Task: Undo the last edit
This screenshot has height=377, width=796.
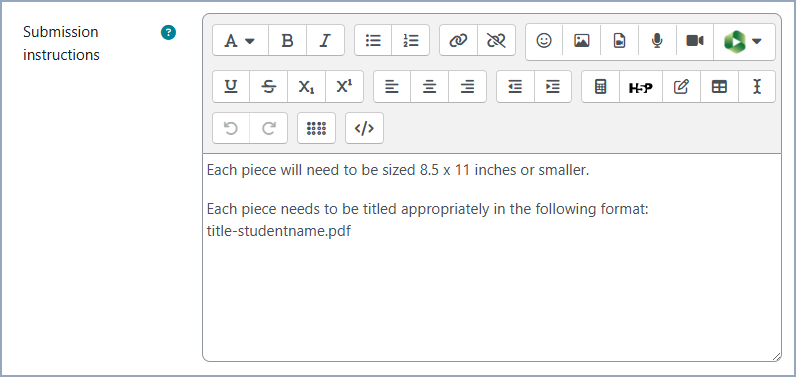Action: [x=231, y=128]
